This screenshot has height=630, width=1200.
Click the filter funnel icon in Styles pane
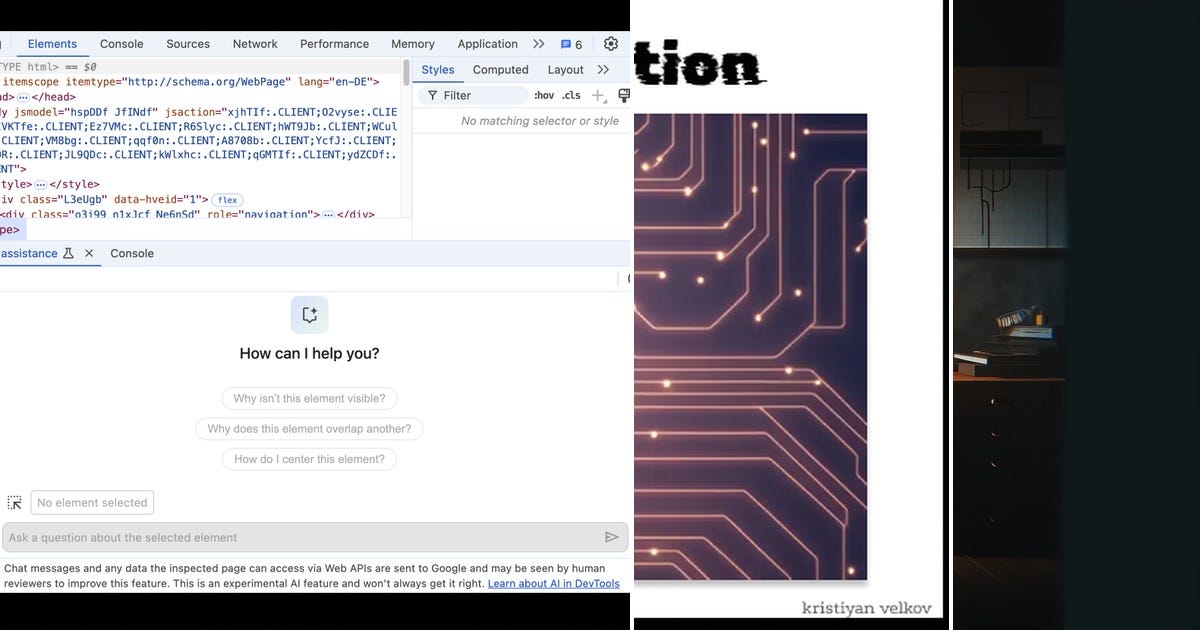tap(433, 95)
